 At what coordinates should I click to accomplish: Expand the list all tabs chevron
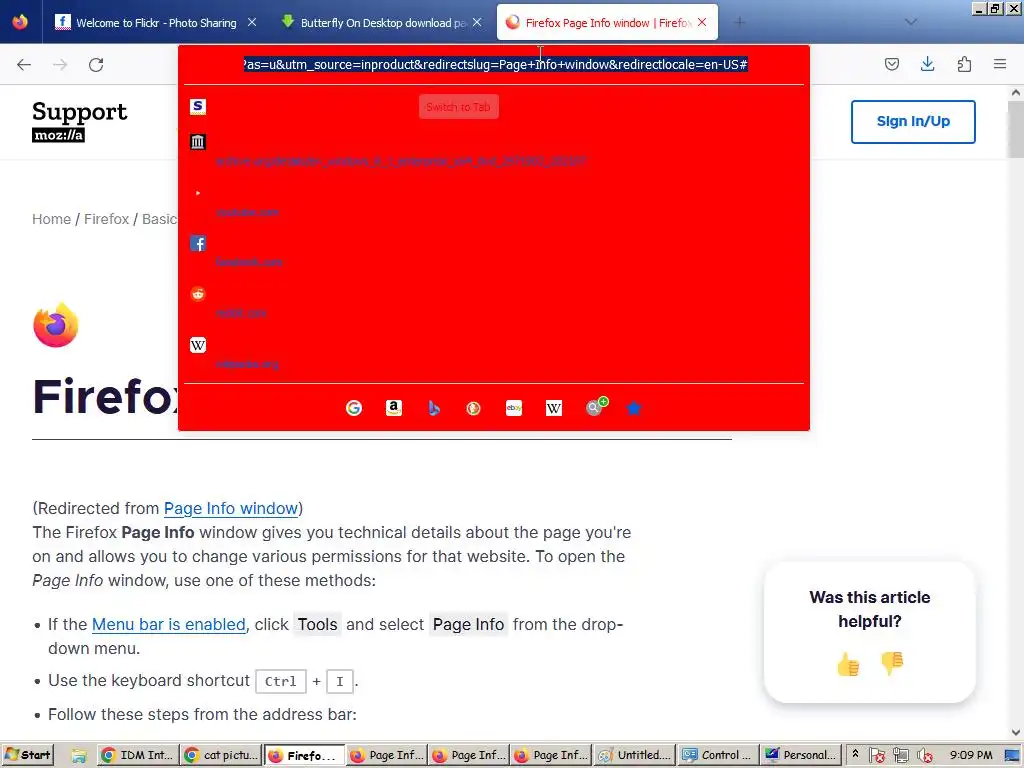[911, 22]
